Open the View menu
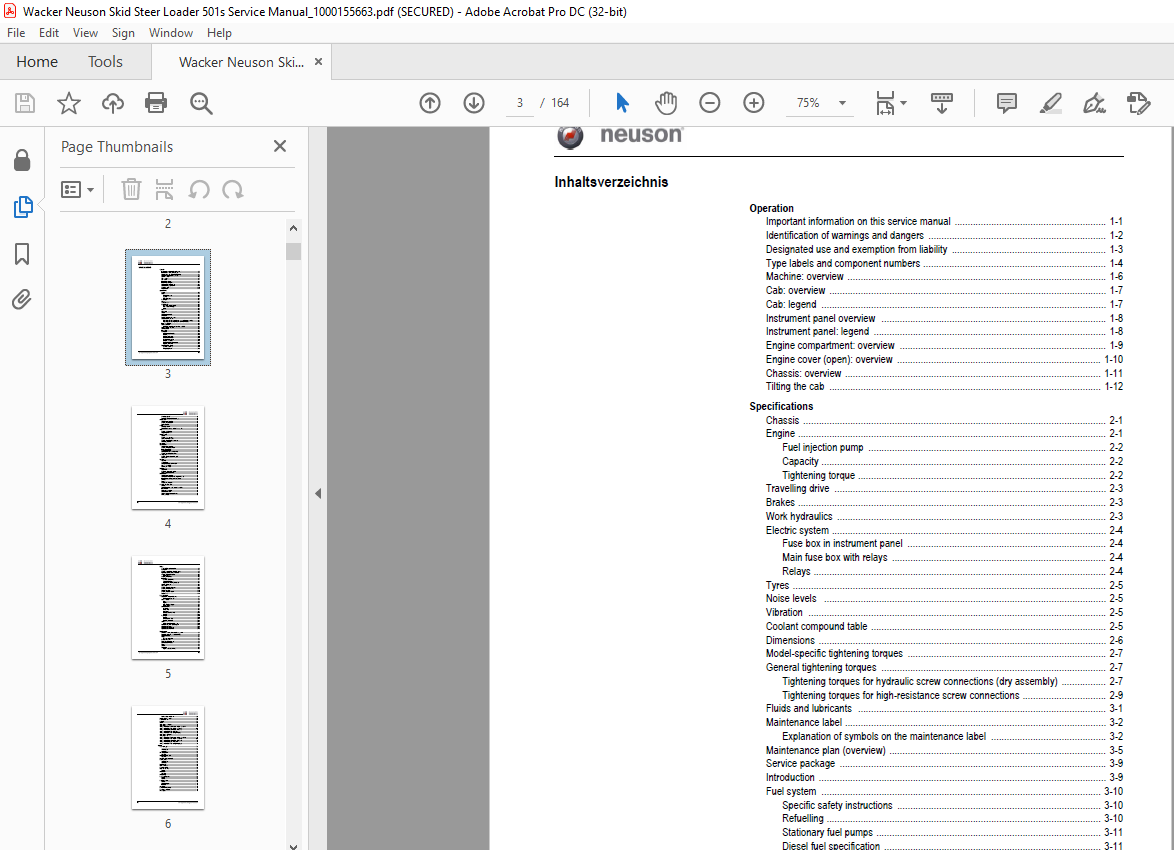Screen dimensions: 1174x850 (x=85, y=33)
